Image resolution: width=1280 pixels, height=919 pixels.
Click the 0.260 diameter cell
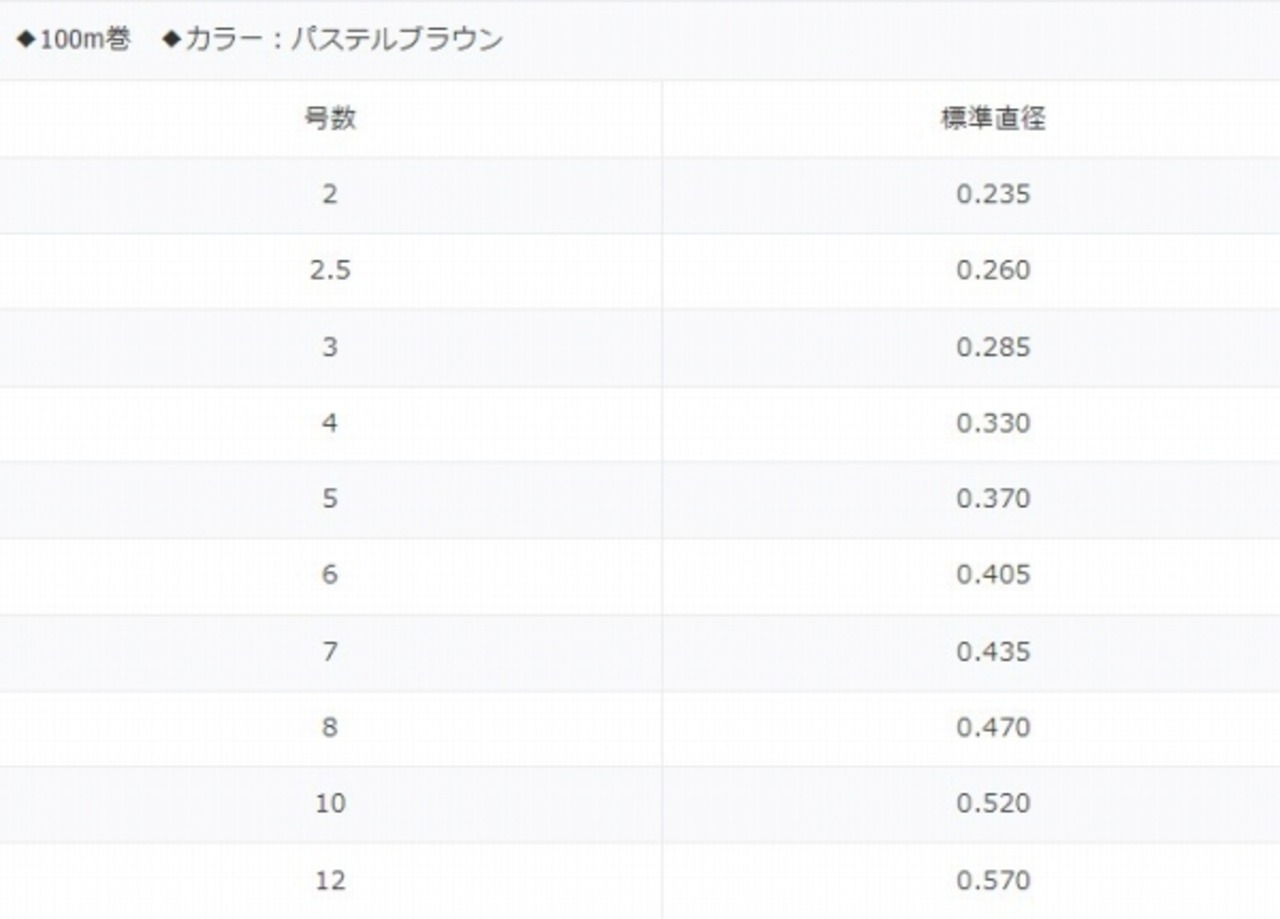tap(993, 271)
